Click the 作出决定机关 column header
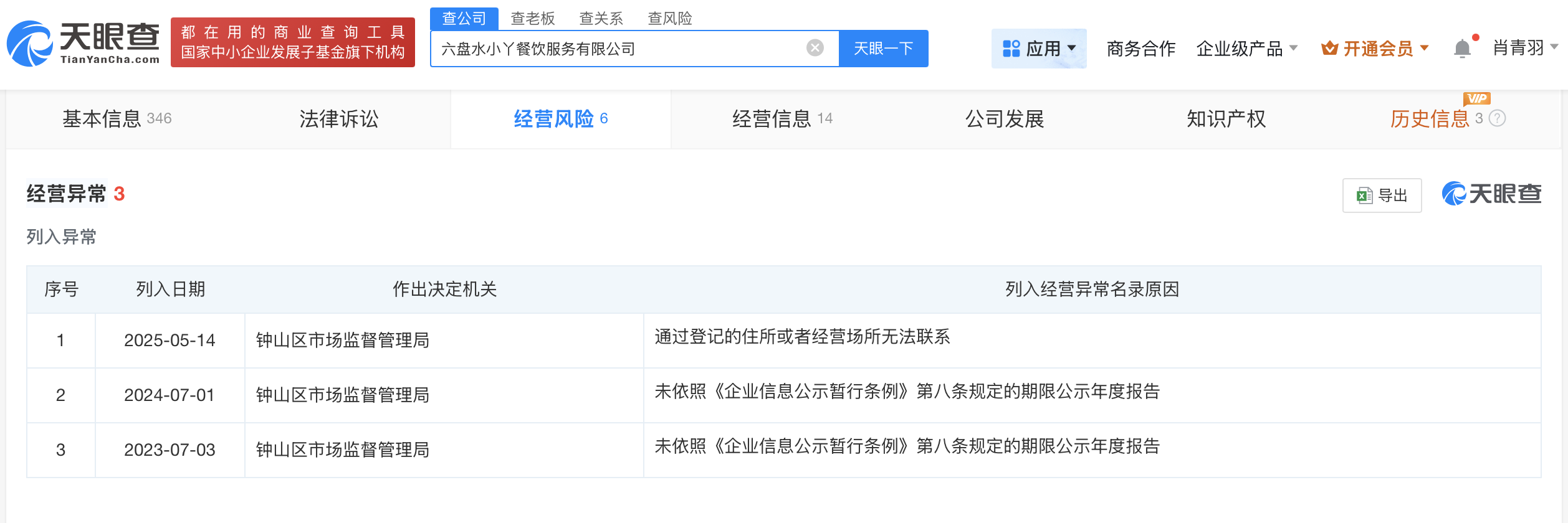The image size is (1568, 523). [444, 289]
